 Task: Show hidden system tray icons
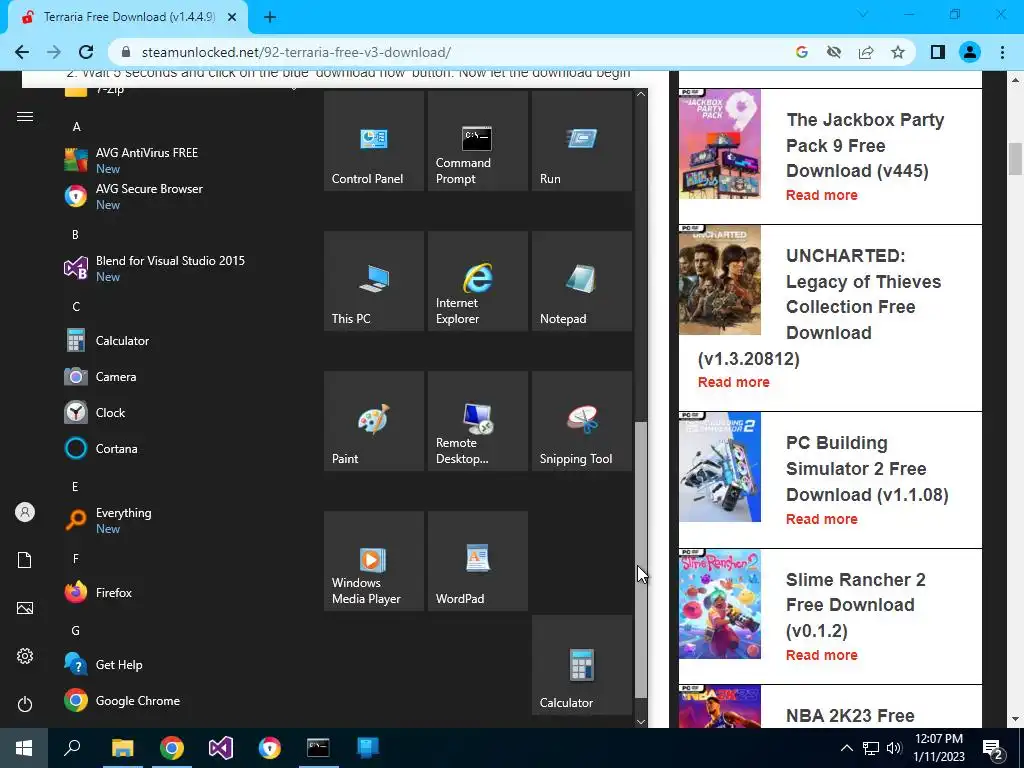click(x=846, y=748)
